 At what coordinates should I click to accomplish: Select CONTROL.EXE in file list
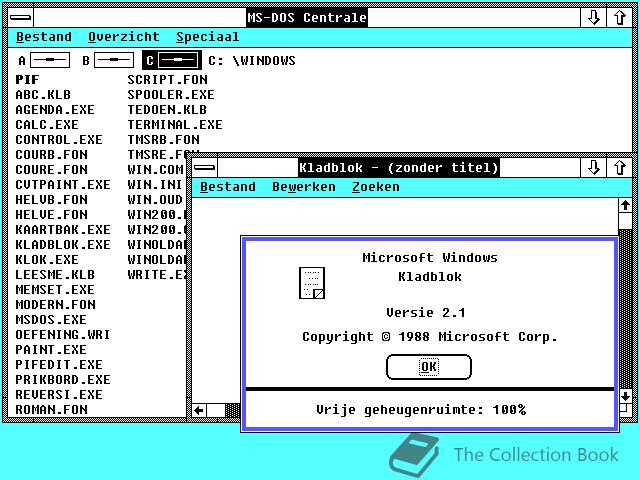(x=59, y=140)
